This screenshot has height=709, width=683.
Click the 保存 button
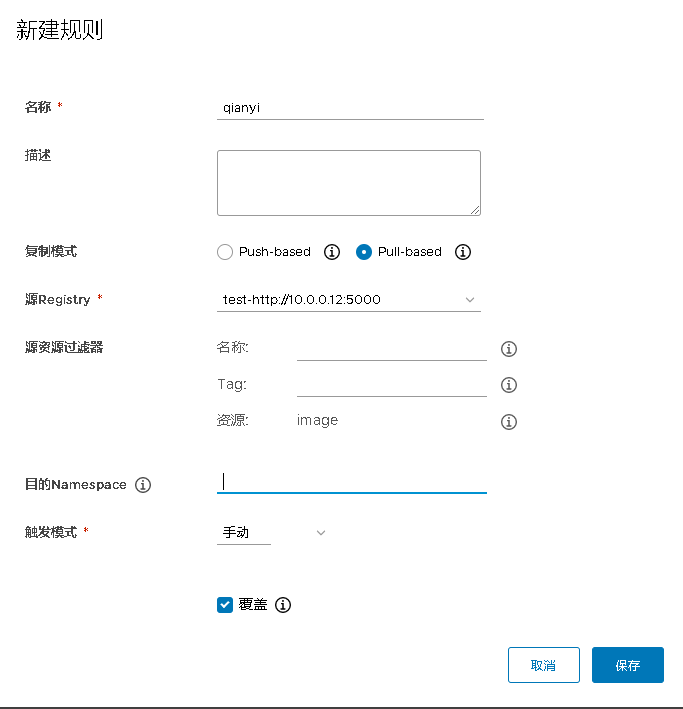coord(627,665)
